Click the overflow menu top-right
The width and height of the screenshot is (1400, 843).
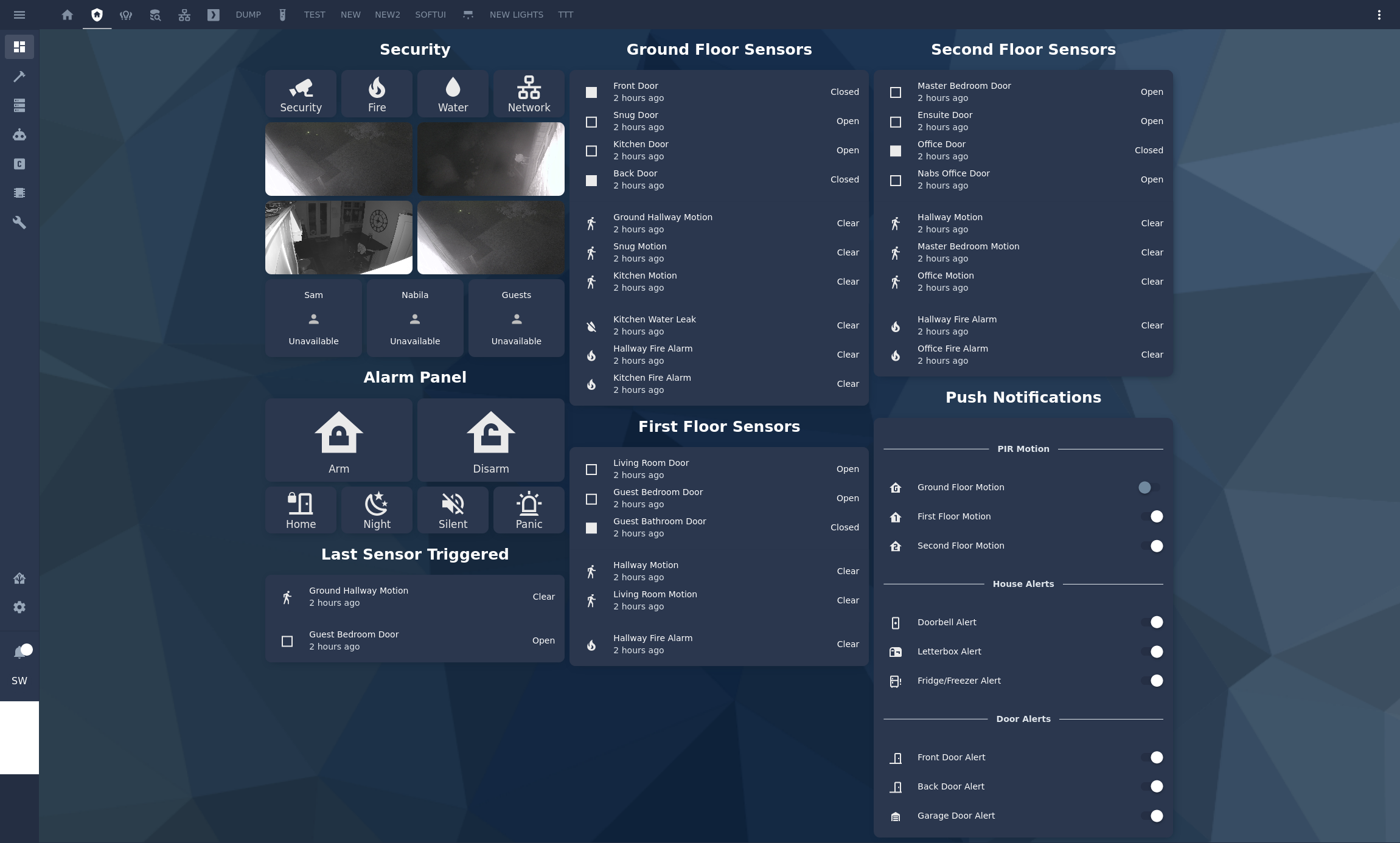pyautogui.click(x=1379, y=14)
